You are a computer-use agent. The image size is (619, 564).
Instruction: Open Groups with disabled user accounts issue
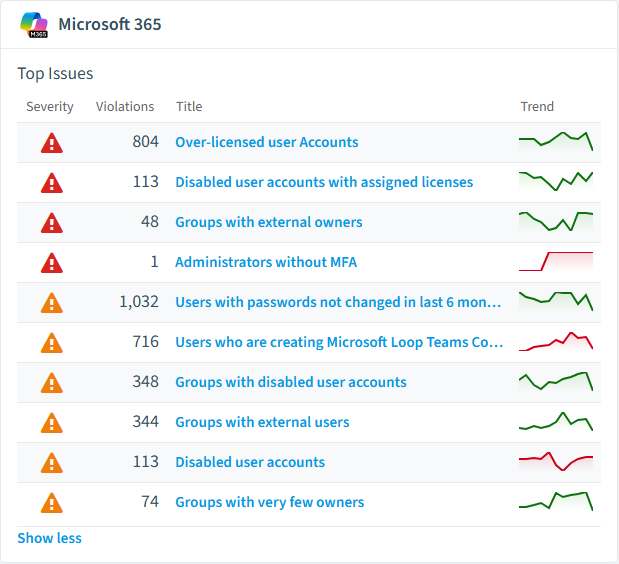tap(291, 382)
